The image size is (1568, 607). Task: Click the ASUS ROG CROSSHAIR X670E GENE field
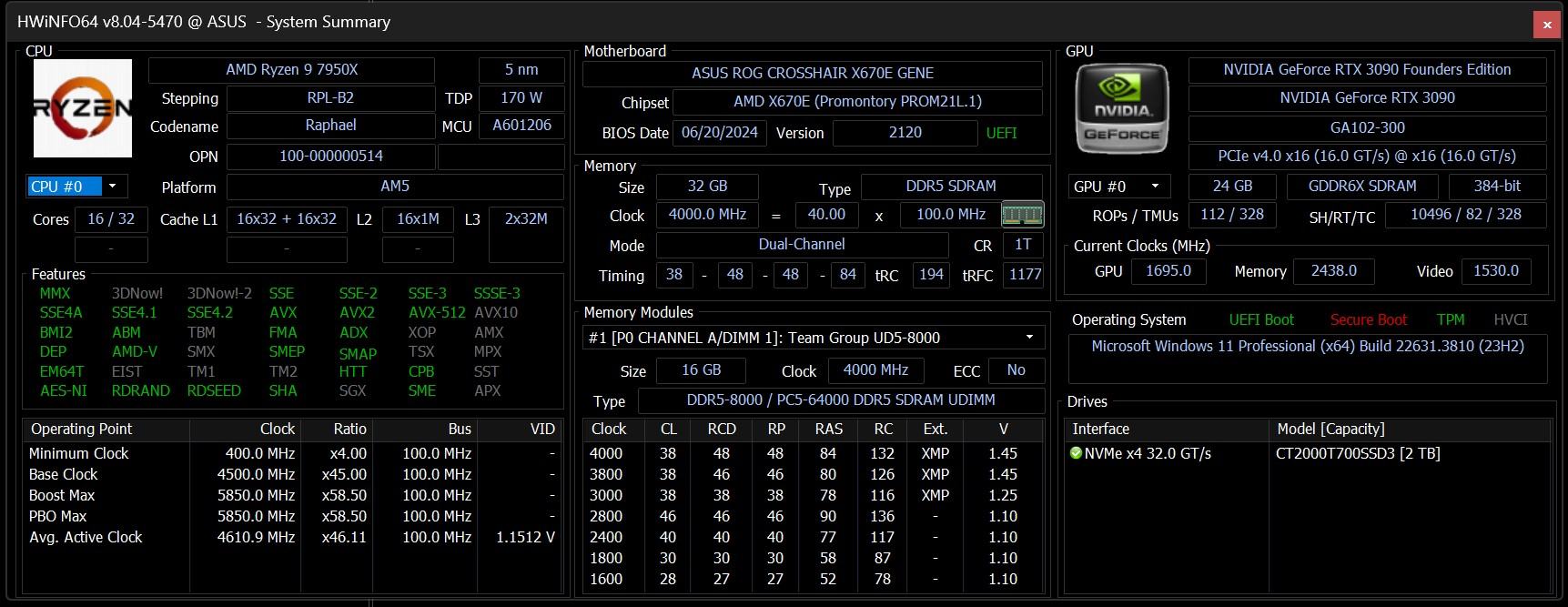coord(813,74)
